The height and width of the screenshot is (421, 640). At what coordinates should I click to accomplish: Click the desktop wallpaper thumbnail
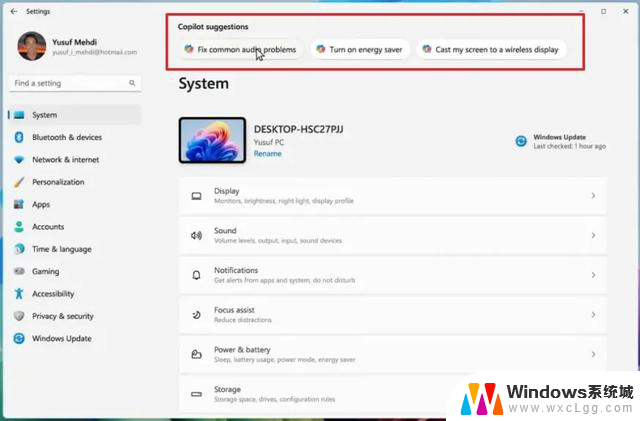point(212,140)
